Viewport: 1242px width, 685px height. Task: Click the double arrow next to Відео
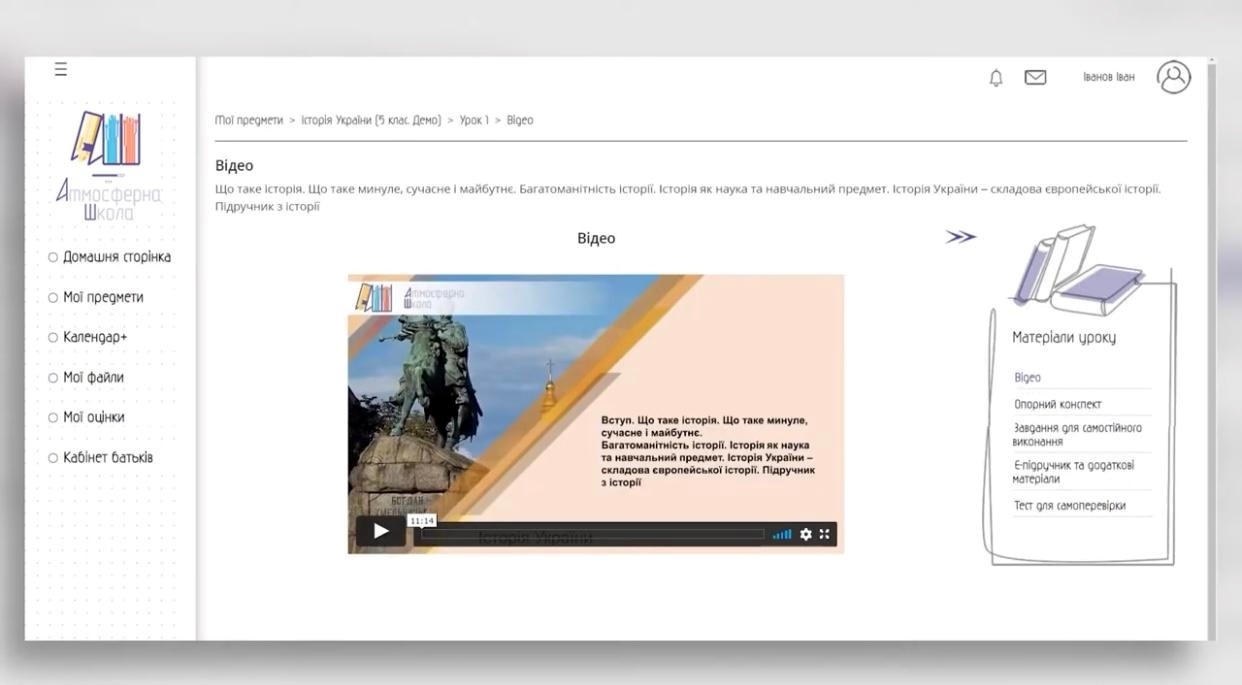click(x=960, y=237)
